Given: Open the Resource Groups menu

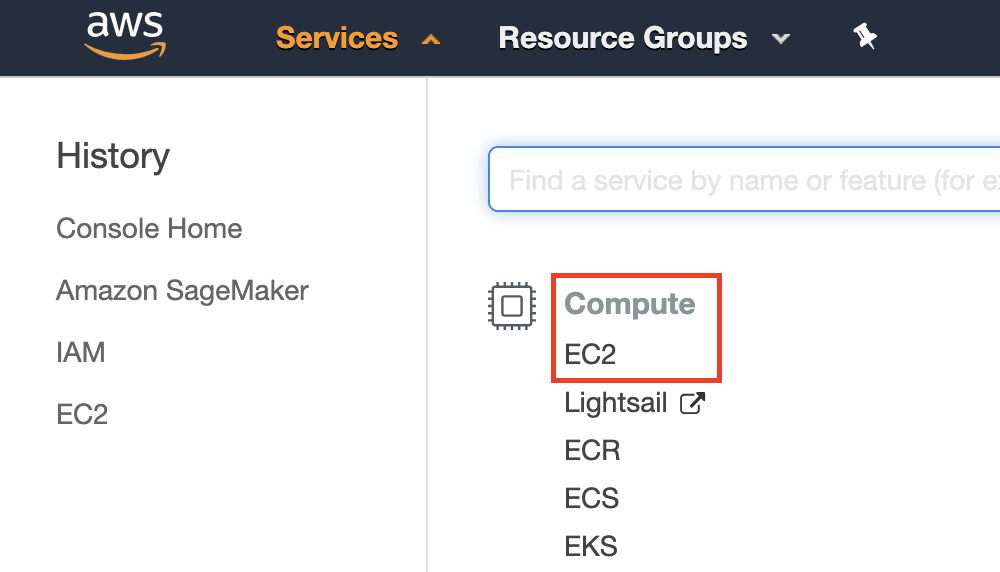Looking at the screenshot, I should 622,39.
